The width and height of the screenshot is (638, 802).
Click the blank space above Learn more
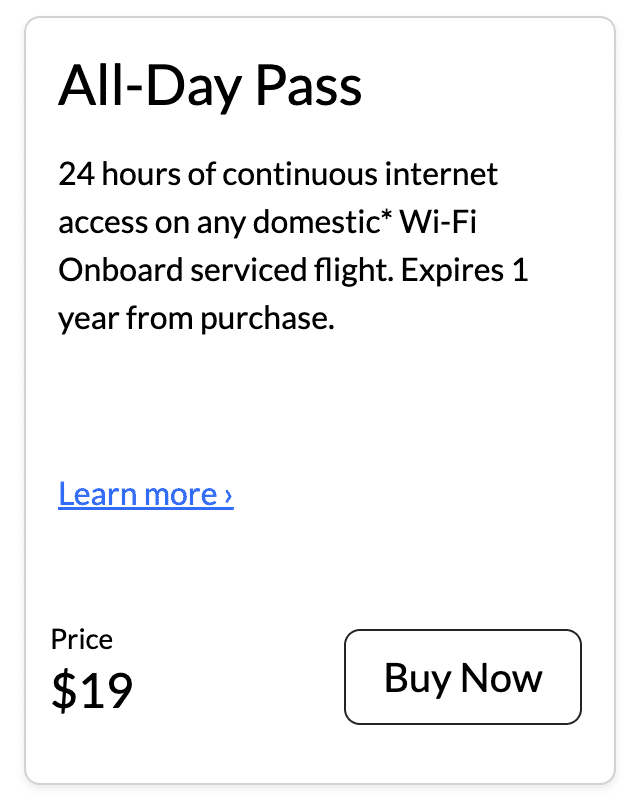pos(300,410)
